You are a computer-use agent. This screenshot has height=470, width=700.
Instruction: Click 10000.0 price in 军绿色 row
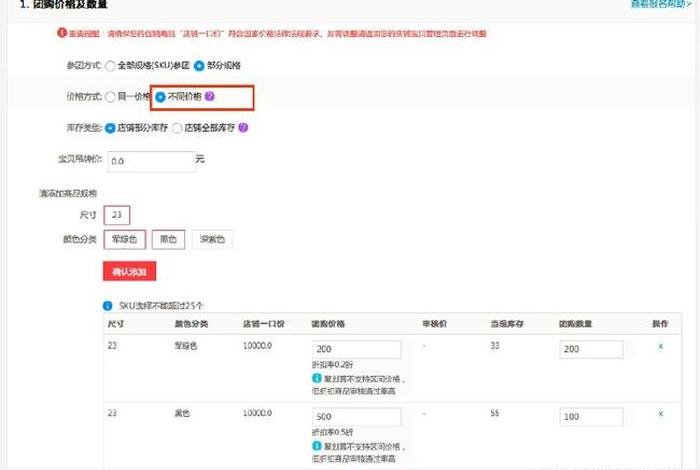[257, 345]
